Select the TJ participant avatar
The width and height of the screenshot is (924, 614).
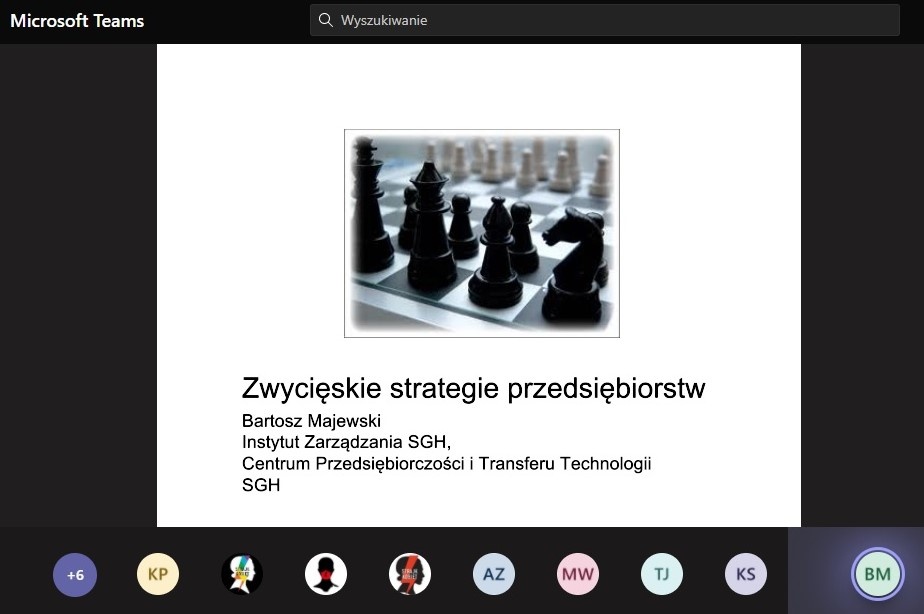662,574
